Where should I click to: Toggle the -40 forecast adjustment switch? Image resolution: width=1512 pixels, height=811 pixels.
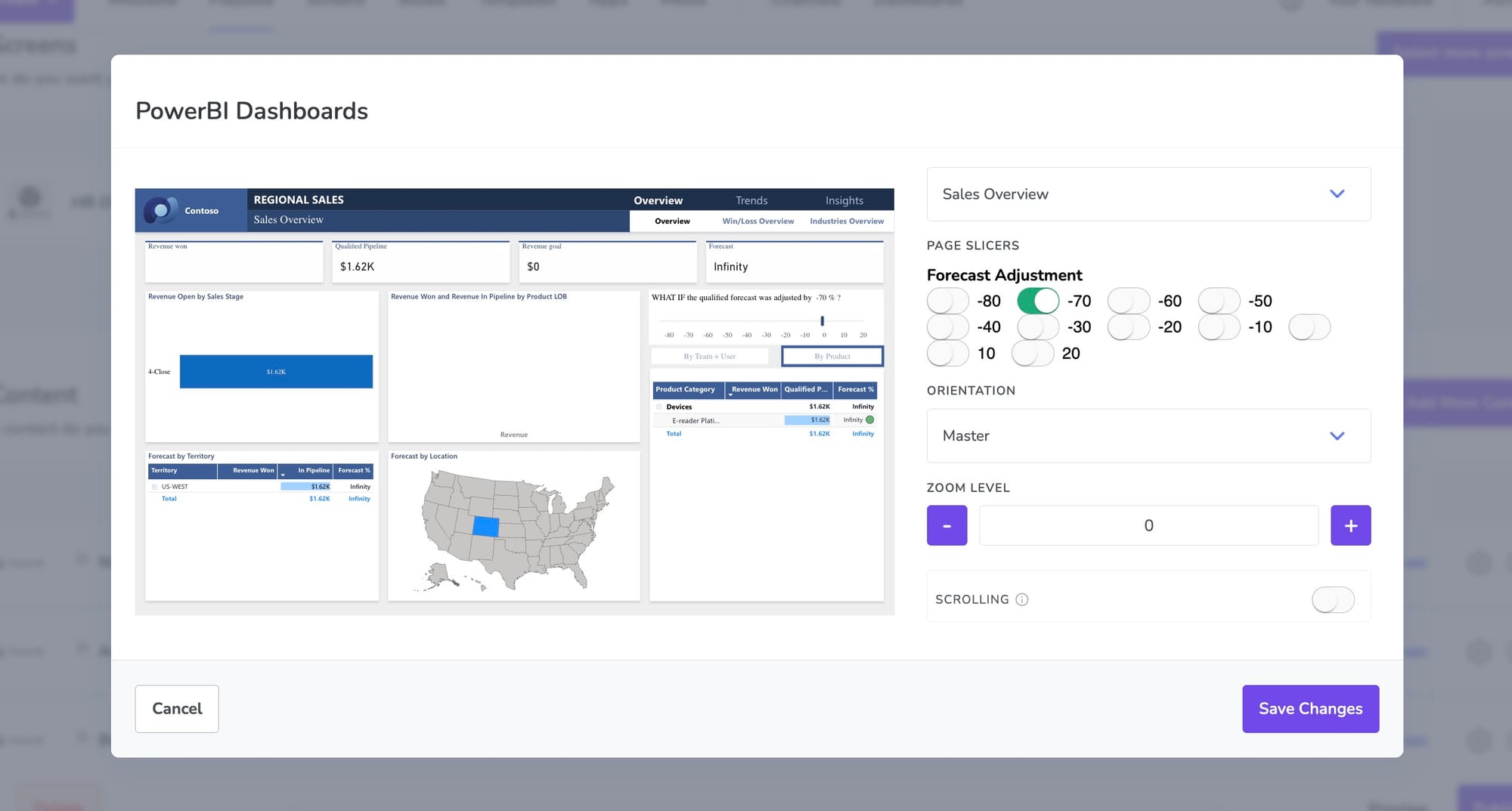(947, 327)
